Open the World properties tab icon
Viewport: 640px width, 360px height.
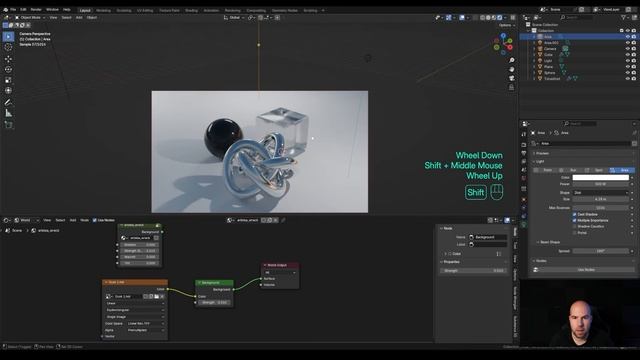524,178
